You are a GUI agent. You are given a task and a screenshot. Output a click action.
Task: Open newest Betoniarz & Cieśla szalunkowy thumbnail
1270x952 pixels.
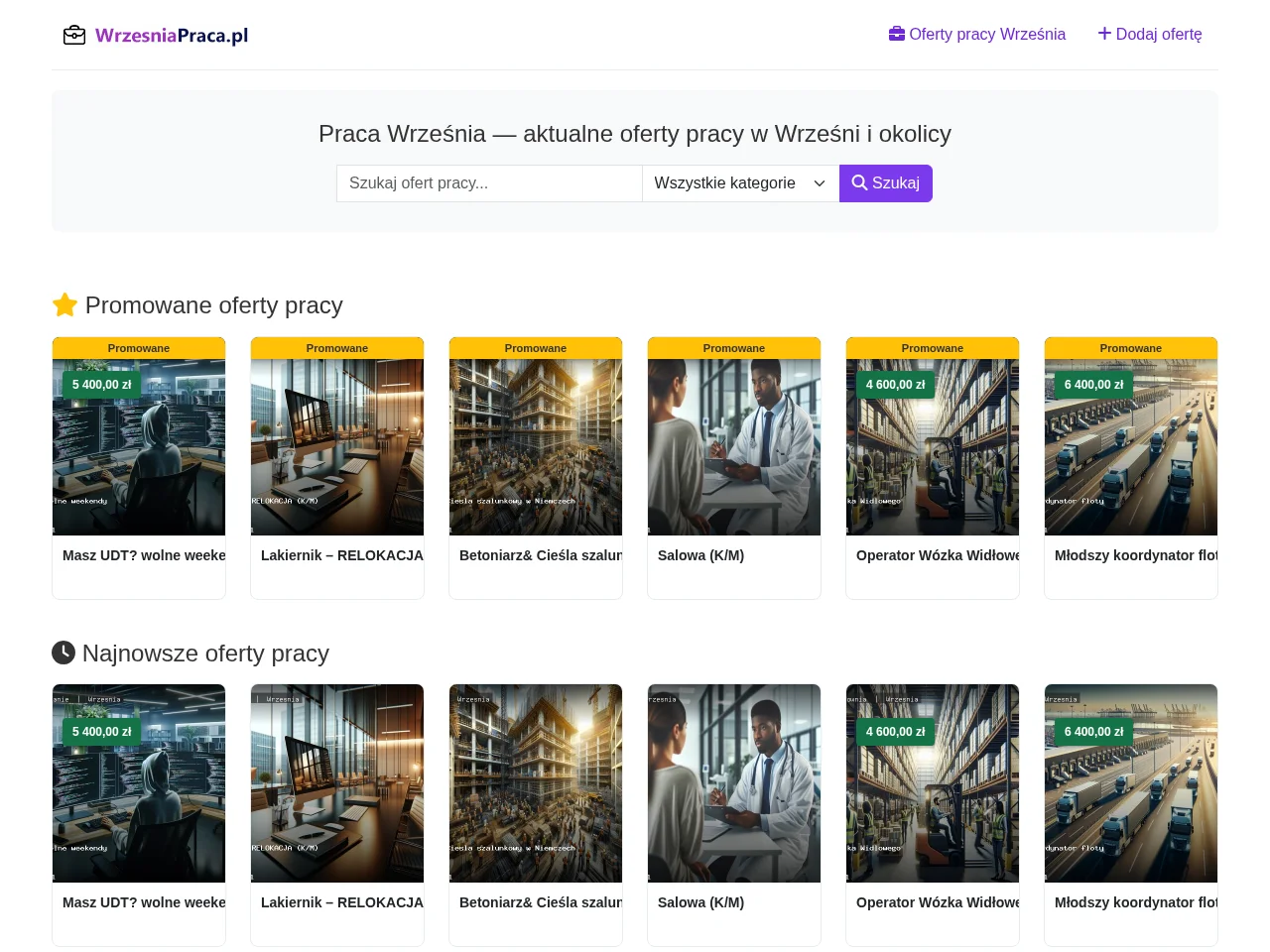click(536, 783)
